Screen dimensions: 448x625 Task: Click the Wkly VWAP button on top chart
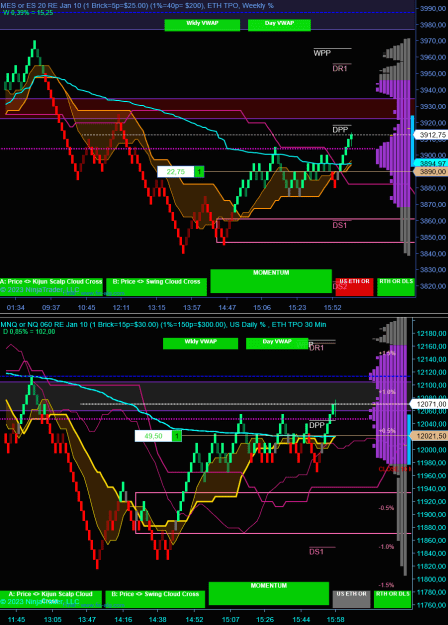(x=202, y=25)
